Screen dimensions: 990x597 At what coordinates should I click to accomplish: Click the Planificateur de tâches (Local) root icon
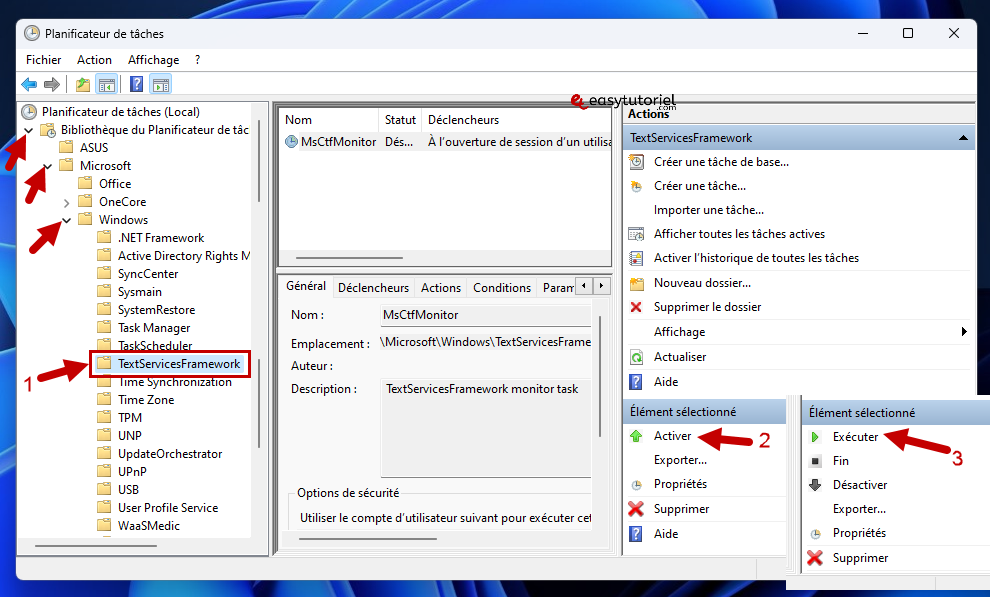pyautogui.click(x=29, y=112)
